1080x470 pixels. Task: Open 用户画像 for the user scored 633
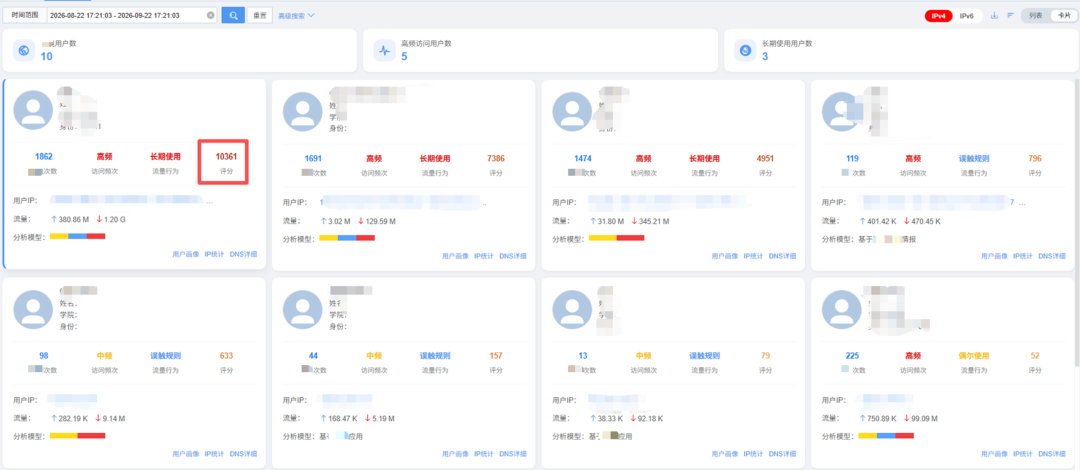[185, 453]
